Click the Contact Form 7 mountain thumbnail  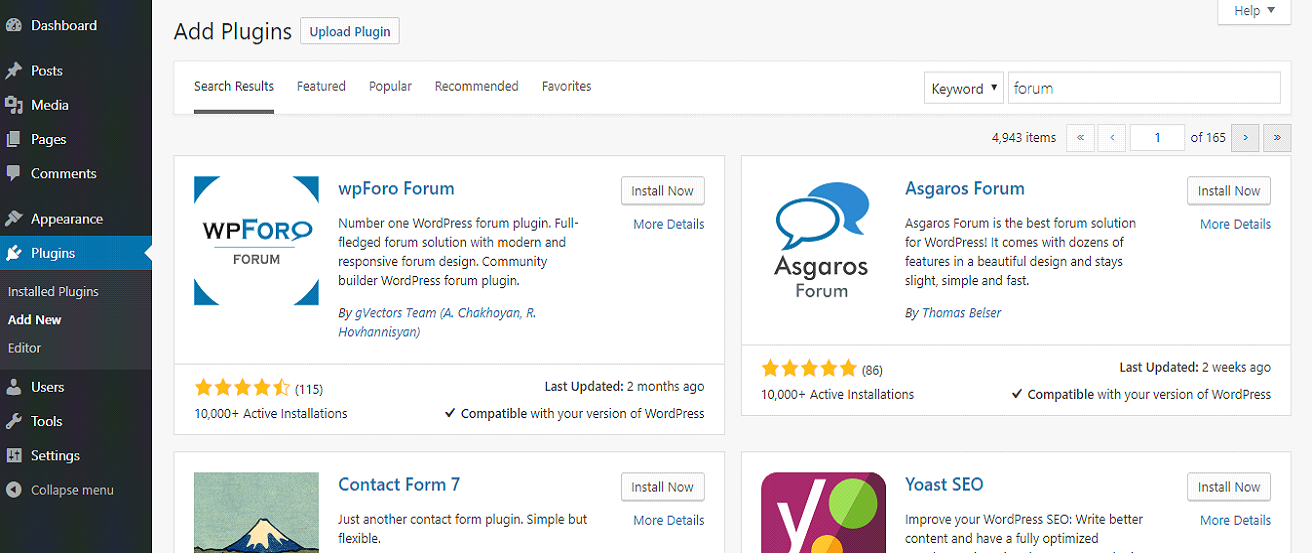(x=256, y=512)
